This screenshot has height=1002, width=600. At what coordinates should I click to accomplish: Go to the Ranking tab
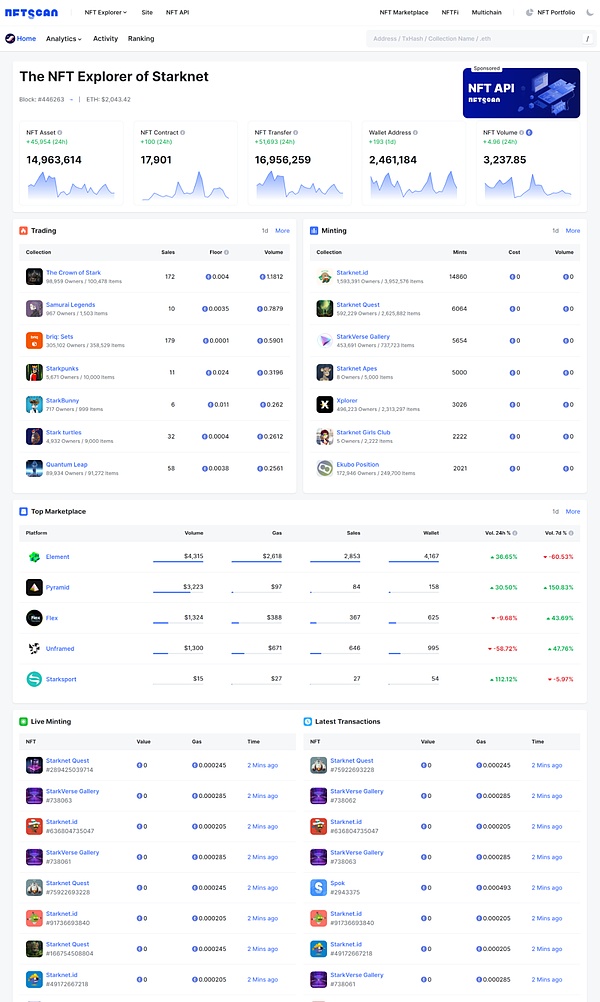click(x=141, y=39)
